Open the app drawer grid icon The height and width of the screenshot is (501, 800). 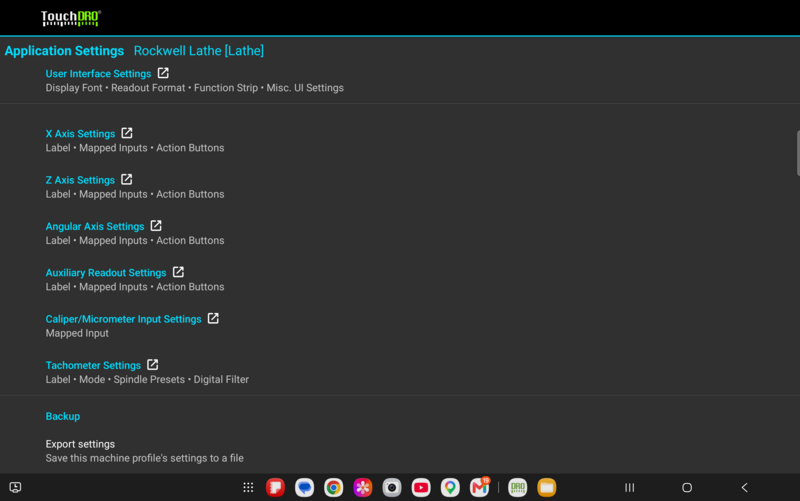[248, 488]
